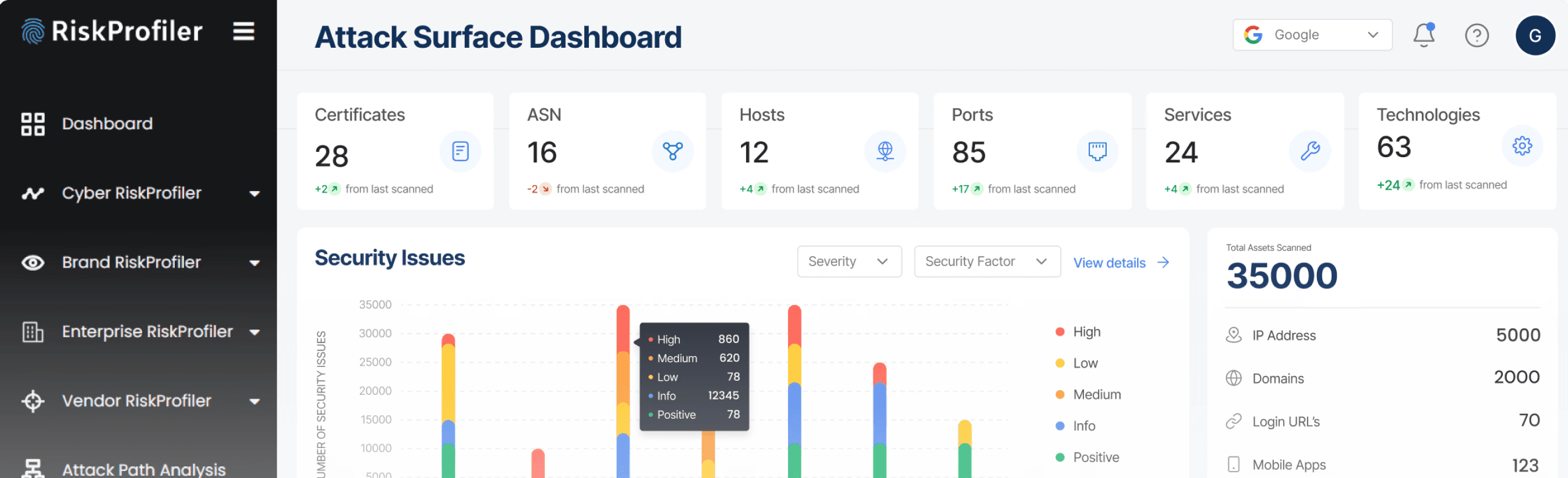Viewport: 1568px width, 478px height.
Task: Click the Google logo in selector
Action: pos(1253,35)
